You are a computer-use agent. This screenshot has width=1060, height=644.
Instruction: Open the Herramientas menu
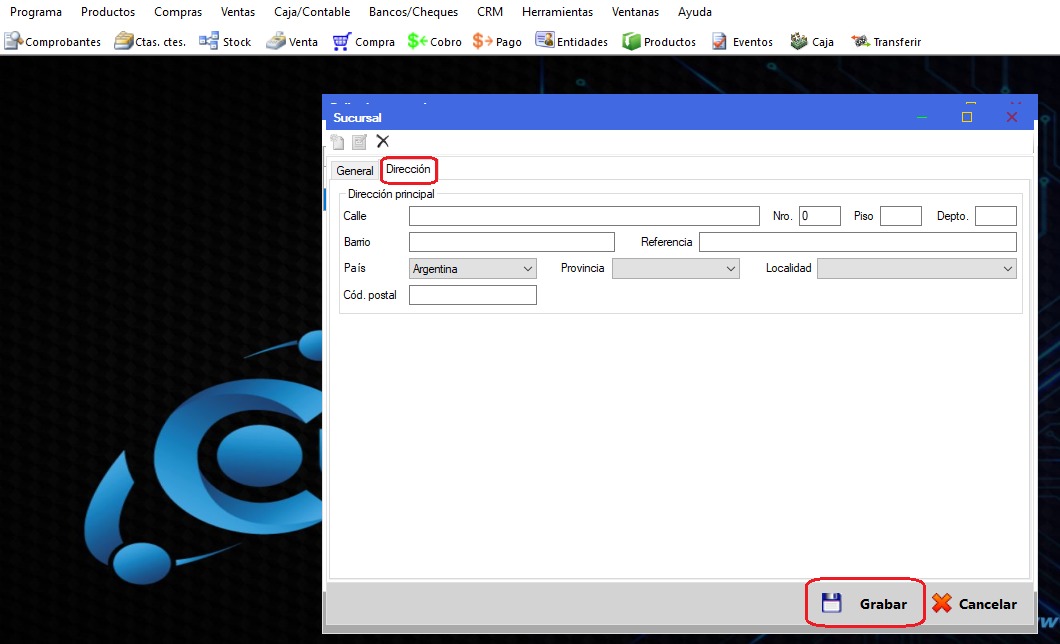558,12
